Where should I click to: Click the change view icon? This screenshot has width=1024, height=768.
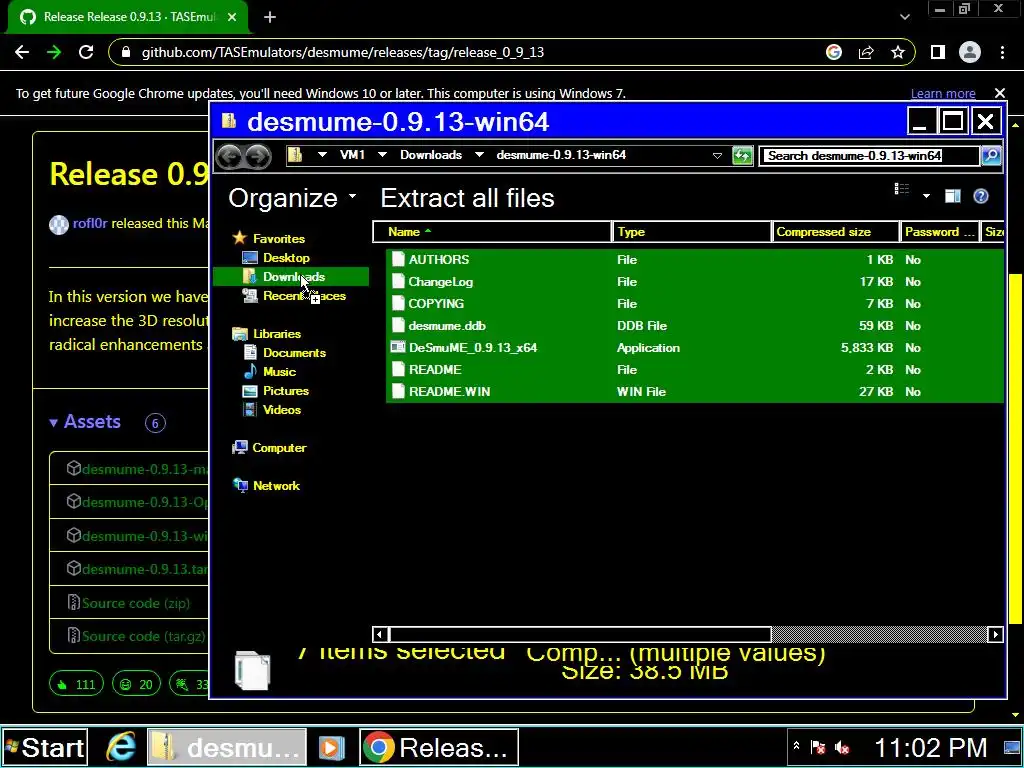(902, 191)
